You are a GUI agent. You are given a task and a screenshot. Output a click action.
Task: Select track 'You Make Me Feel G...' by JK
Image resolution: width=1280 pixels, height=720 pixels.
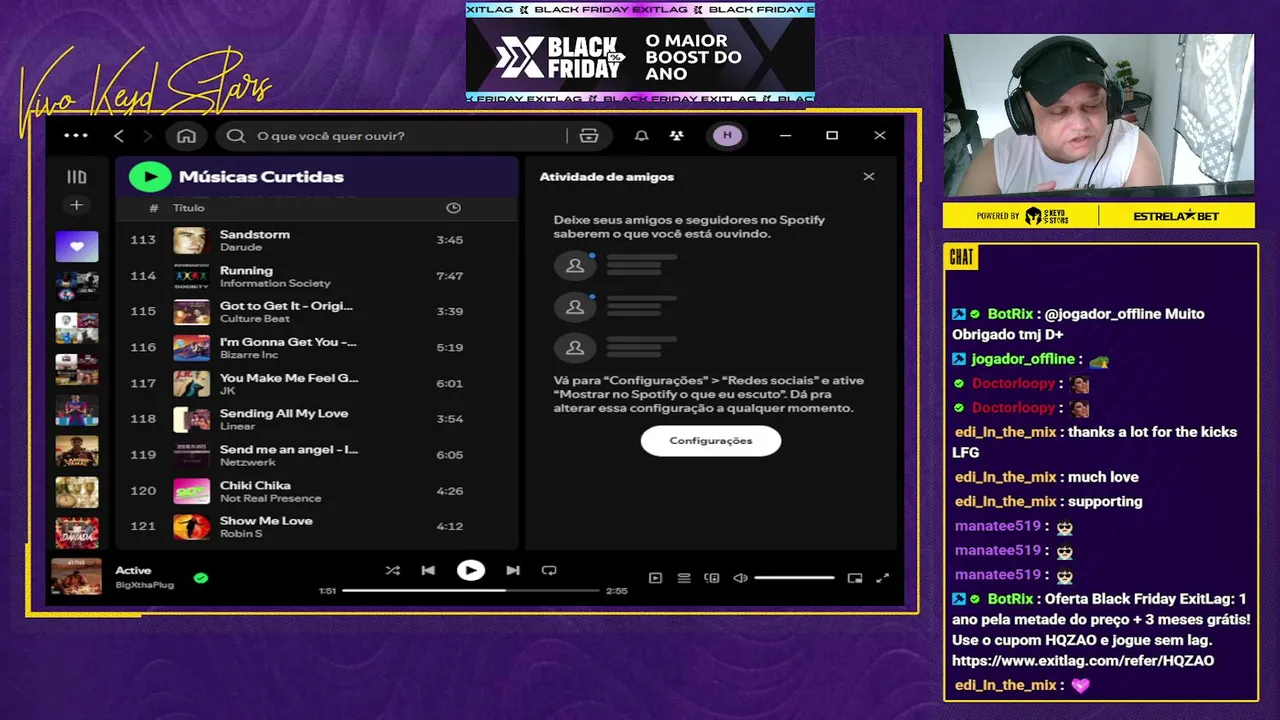point(316,383)
